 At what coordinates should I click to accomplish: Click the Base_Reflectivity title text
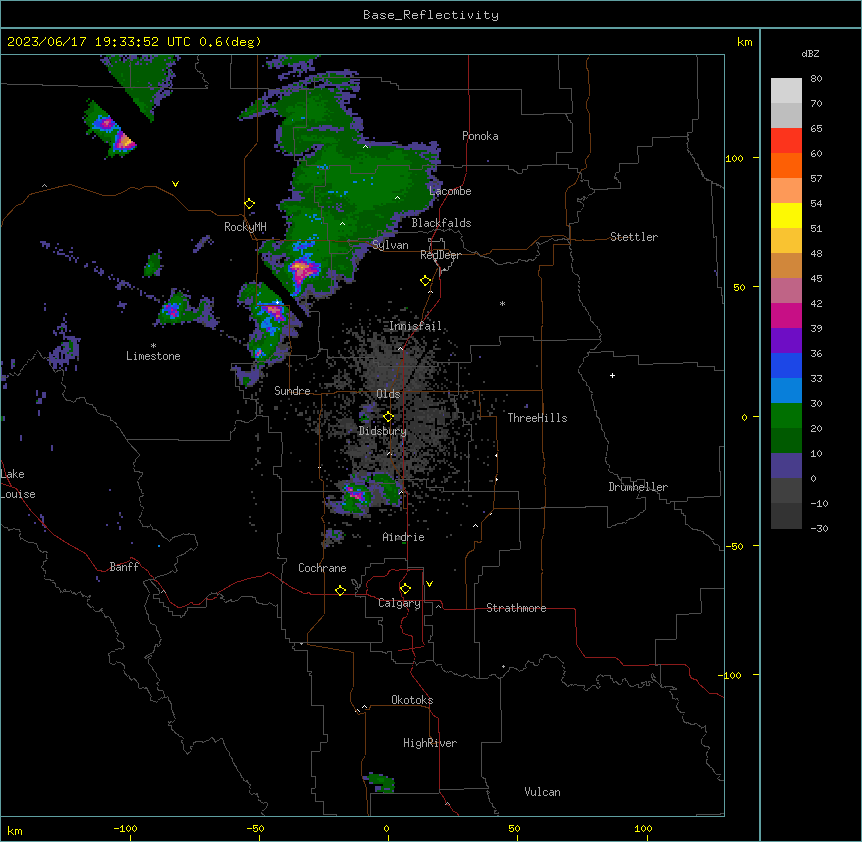pos(431,15)
